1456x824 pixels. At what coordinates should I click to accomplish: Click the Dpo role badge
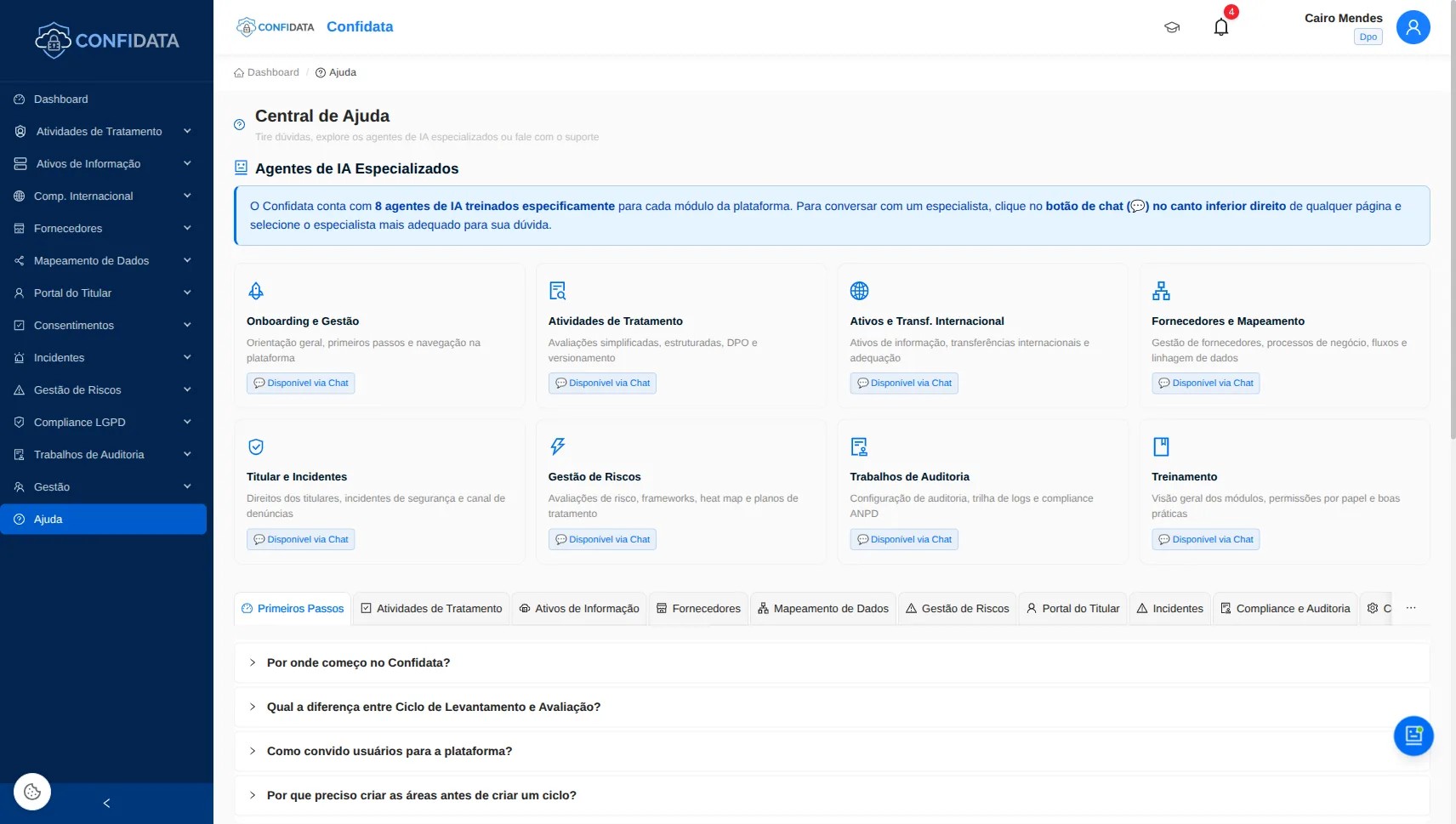click(1368, 37)
